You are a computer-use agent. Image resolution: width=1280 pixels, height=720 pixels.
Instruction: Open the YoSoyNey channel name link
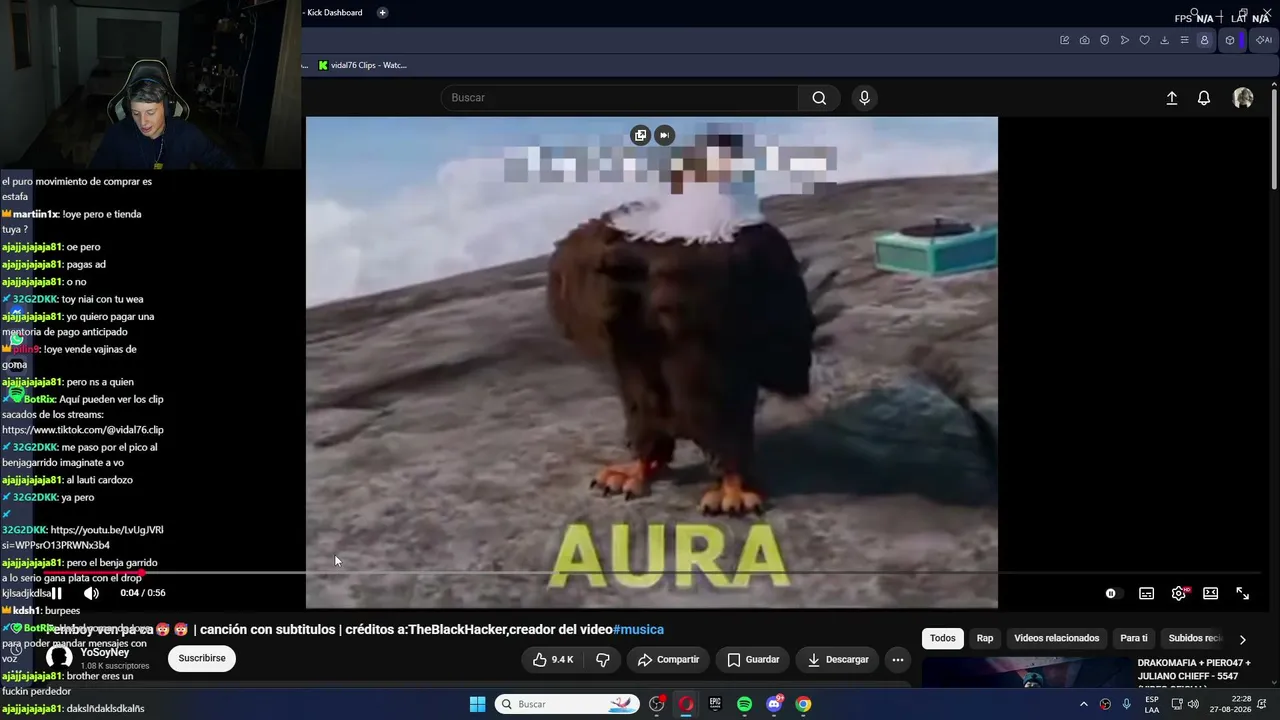(x=105, y=653)
